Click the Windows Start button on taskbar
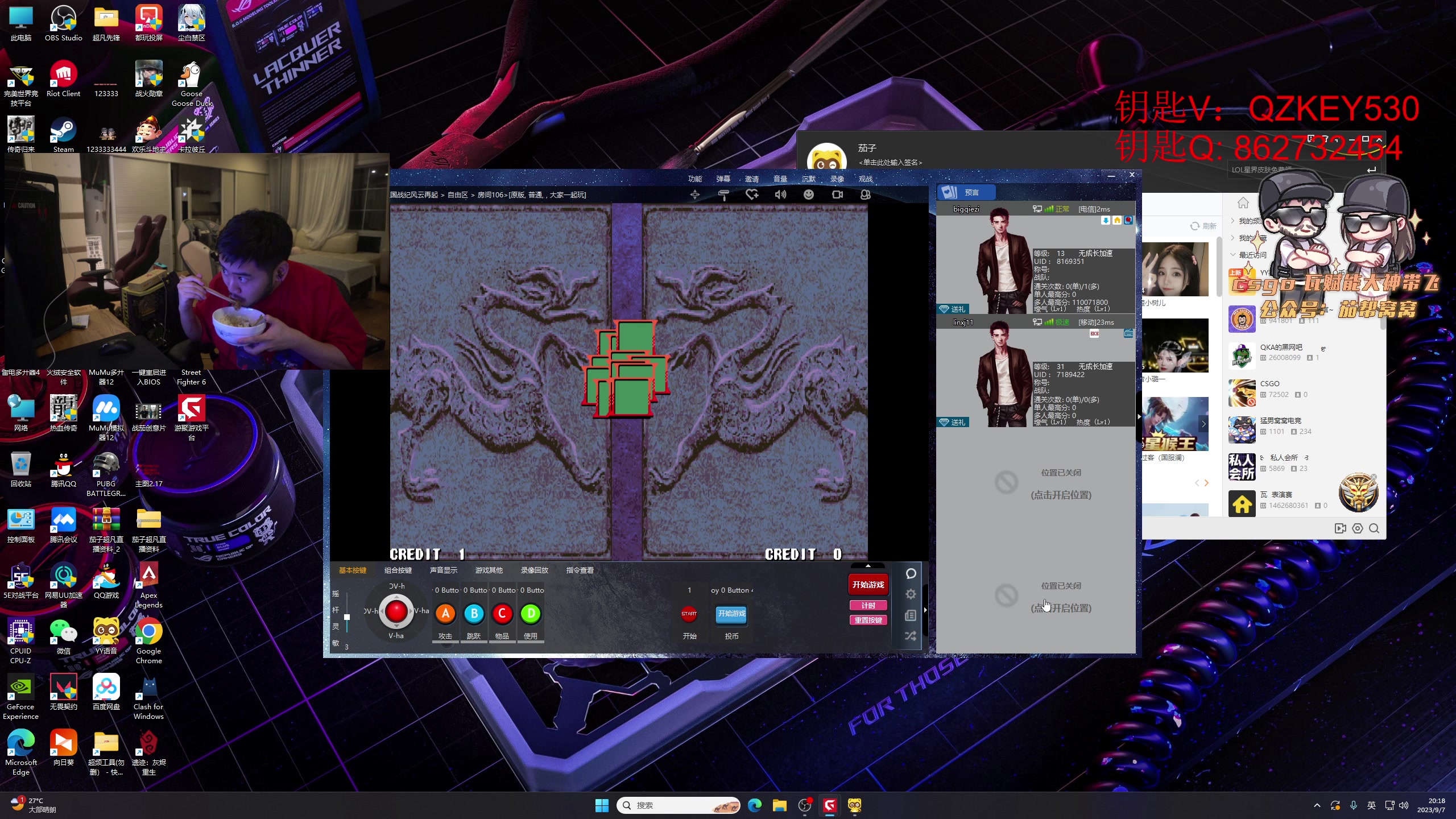The width and height of the screenshot is (1456, 819). click(x=602, y=805)
